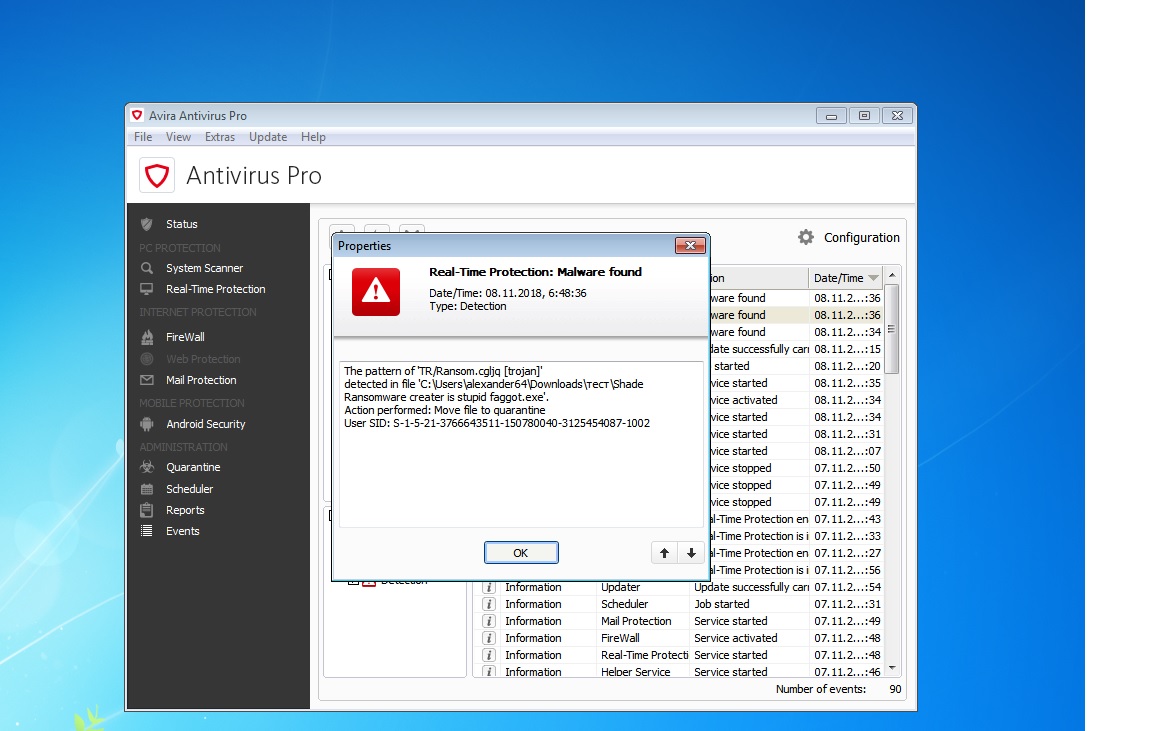The height and width of the screenshot is (731, 1152).
Task: Click the System Scanner magnifier icon
Action: point(147,268)
